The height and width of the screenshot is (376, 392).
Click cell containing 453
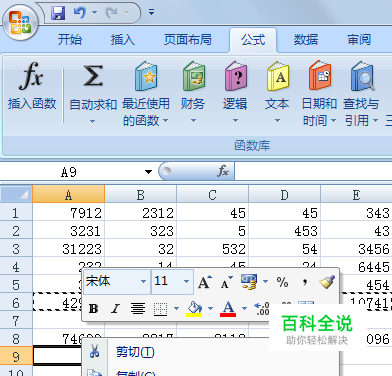285,231
